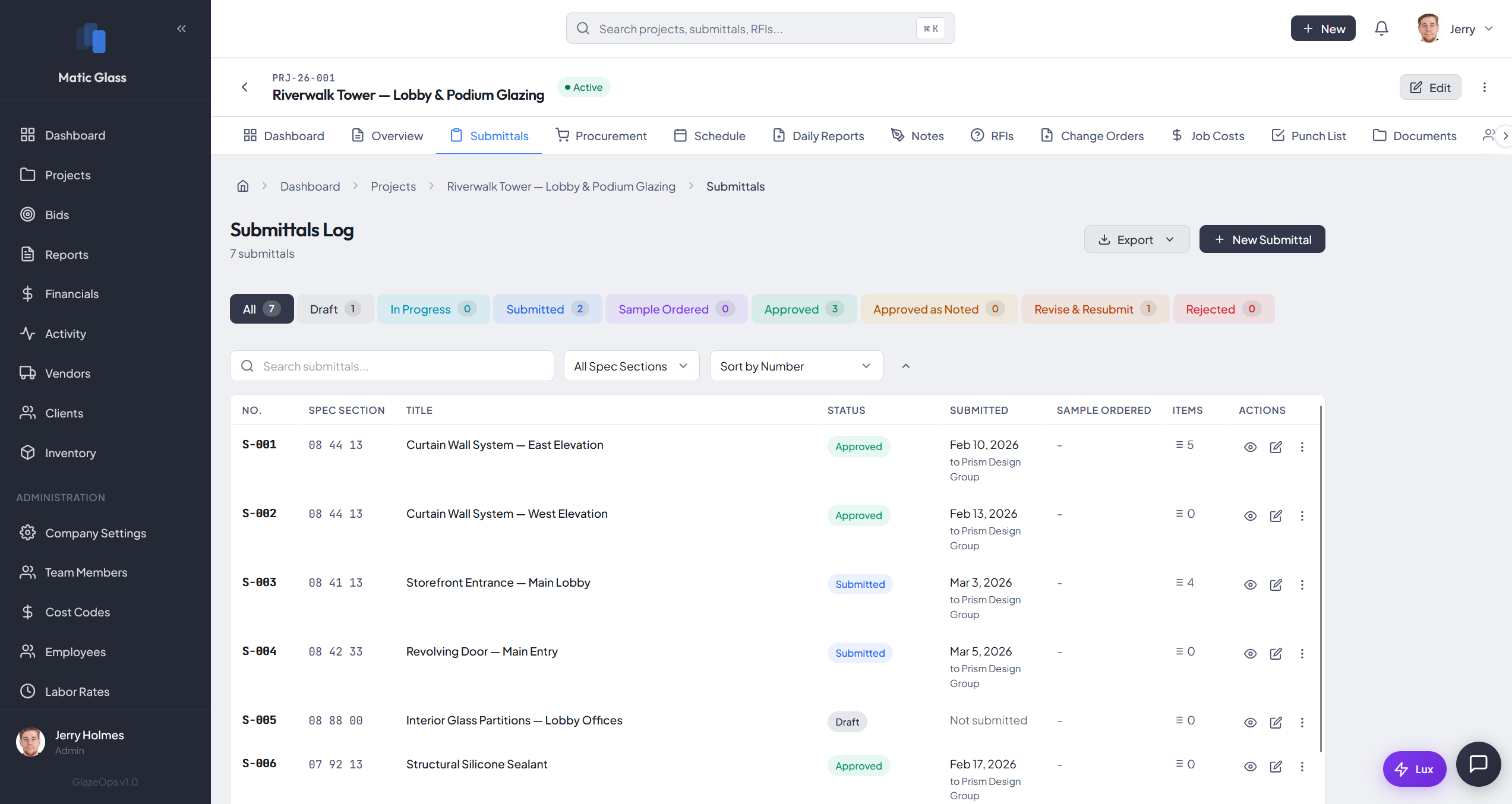Open the kebab menu for S-001
Image resolution: width=1512 pixels, height=804 pixels.
coord(1302,447)
